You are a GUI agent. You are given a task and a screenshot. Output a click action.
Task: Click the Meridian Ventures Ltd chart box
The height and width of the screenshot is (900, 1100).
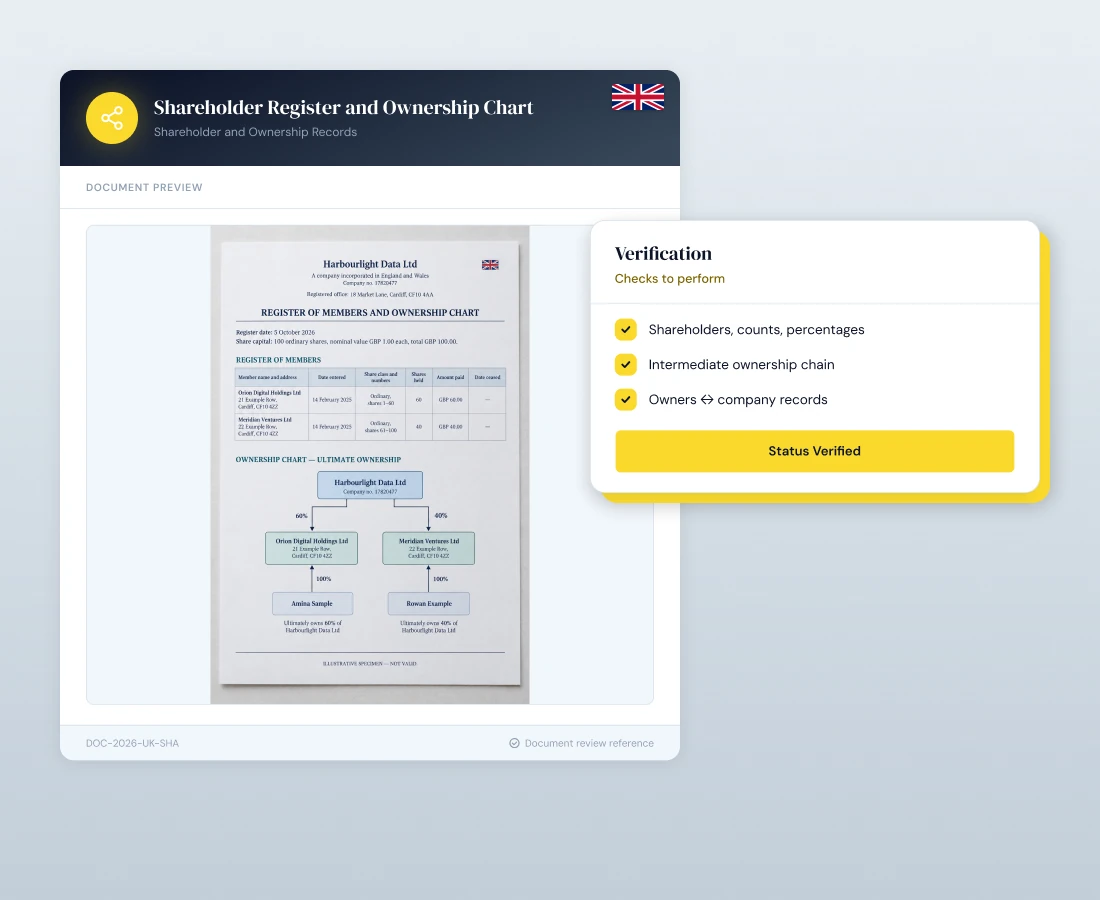(429, 548)
